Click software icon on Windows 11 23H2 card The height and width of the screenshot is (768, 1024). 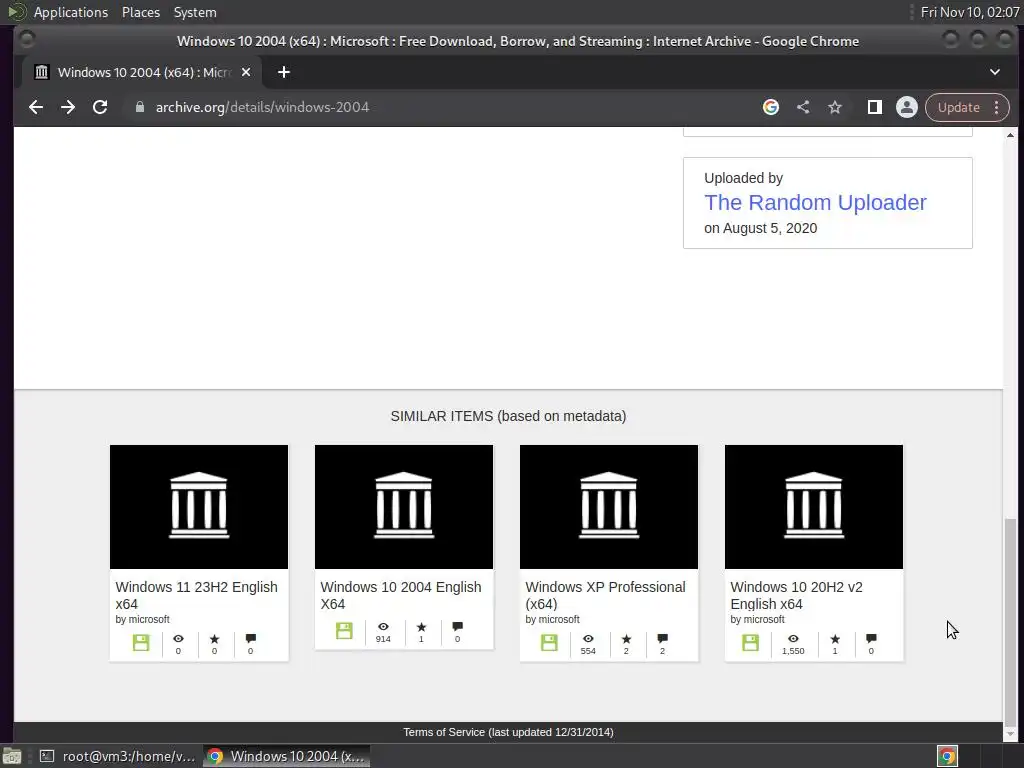pos(141,643)
